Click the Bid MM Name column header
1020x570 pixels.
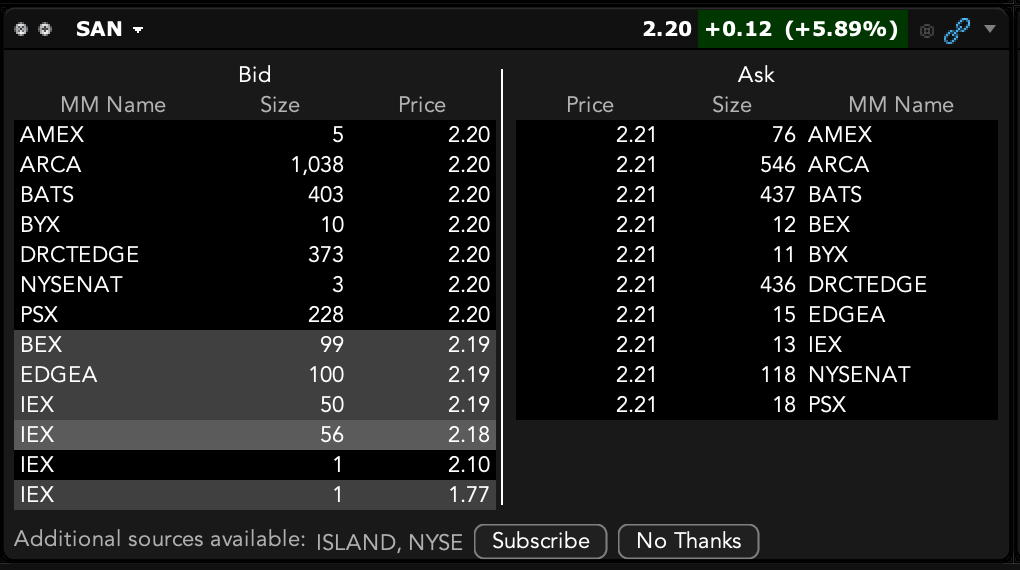tap(113, 105)
